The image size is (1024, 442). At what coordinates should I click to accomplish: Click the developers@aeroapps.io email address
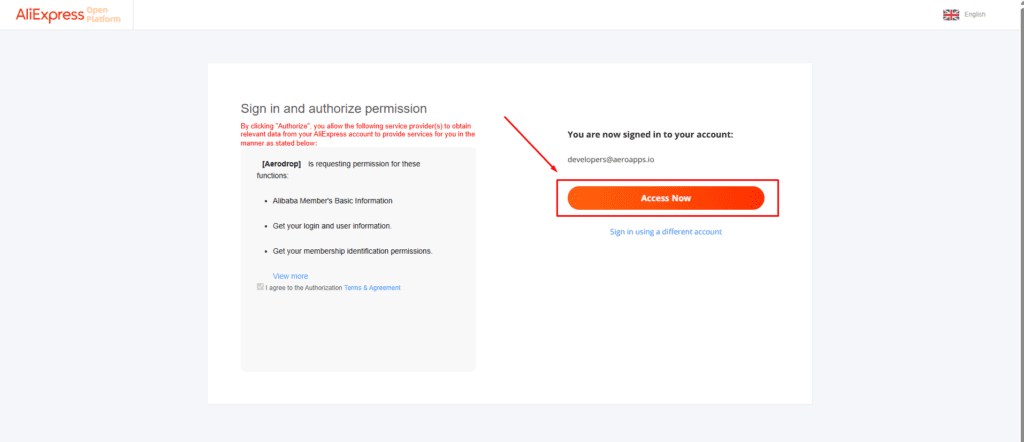pyautogui.click(x=610, y=160)
